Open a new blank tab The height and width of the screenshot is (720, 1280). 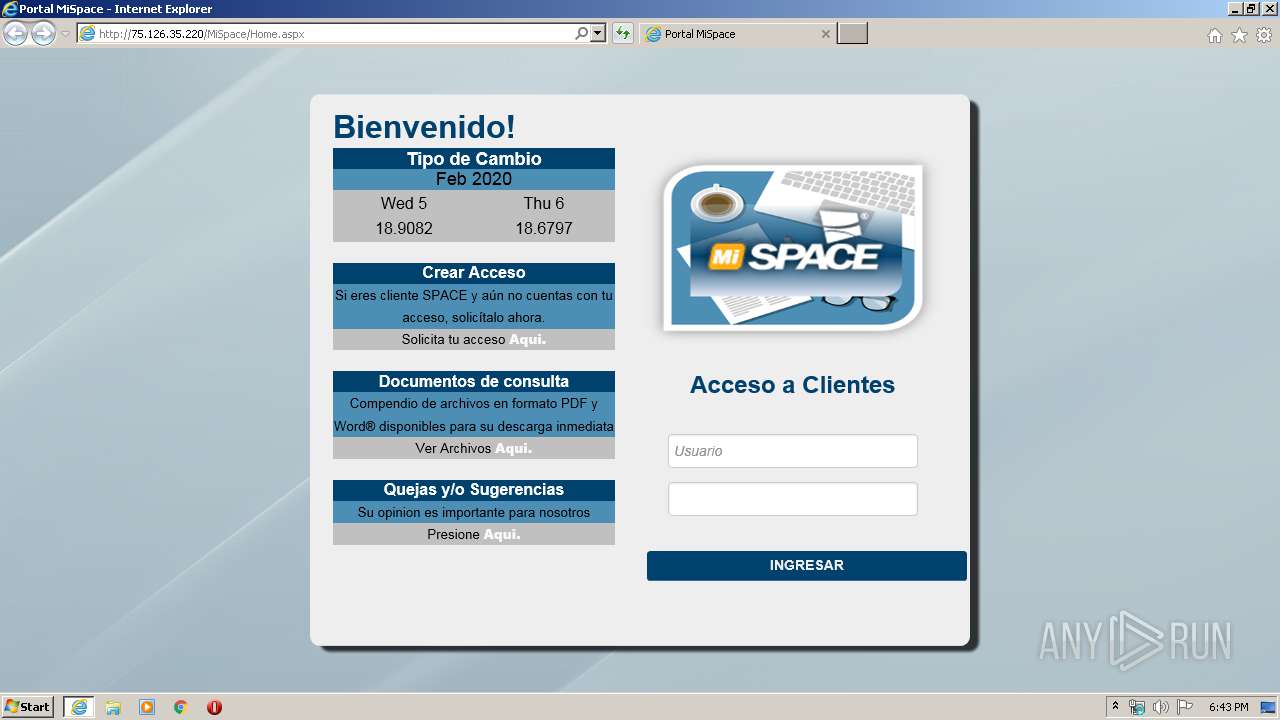852,34
